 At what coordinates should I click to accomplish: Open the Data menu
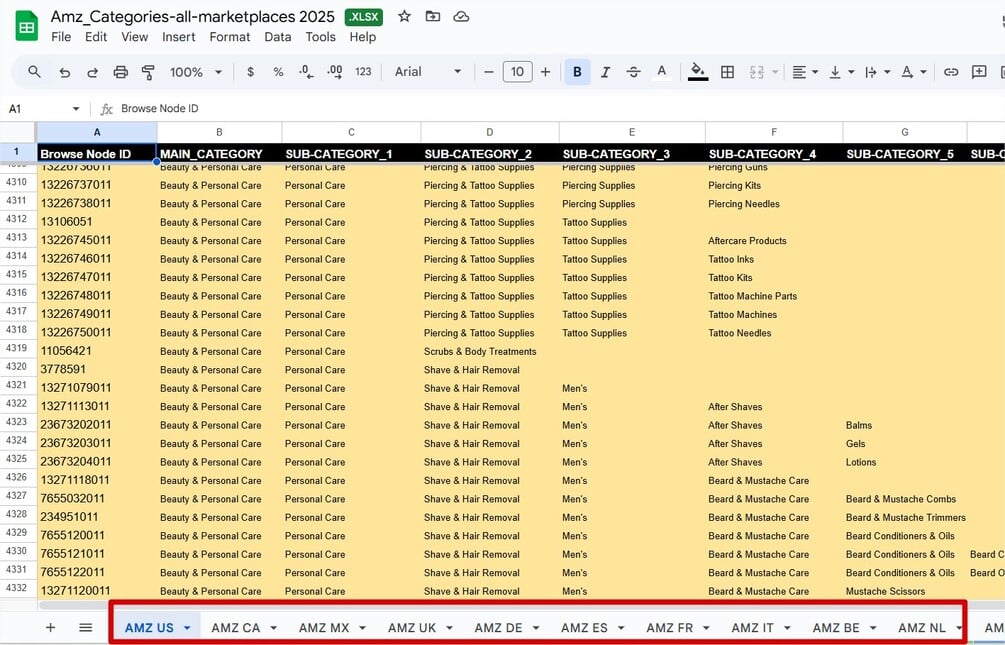(277, 36)
